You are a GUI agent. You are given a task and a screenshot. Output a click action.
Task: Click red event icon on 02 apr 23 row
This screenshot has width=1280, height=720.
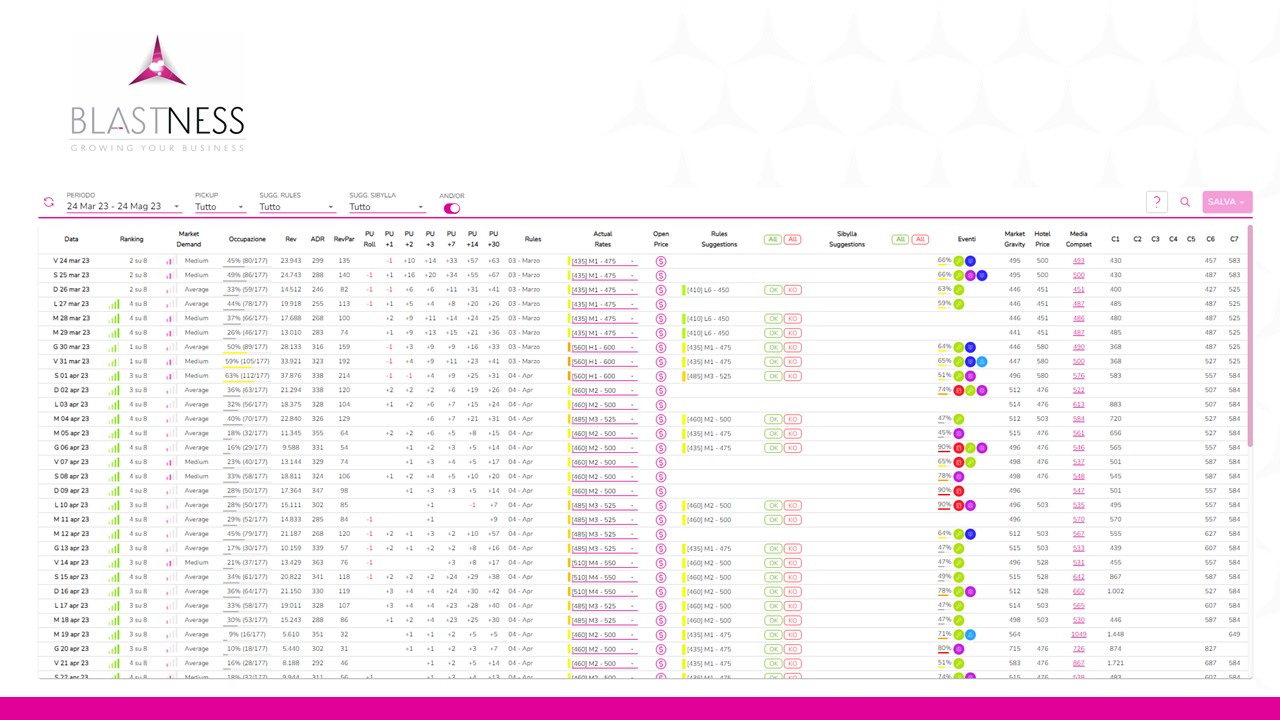[x=958, y=390]
